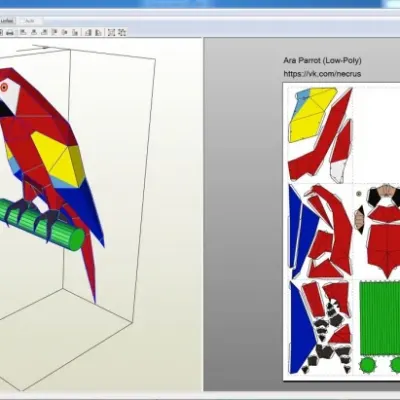Click the align-left icon after the printer
Viewport: 400px width, 400px height.
point(23,32)
